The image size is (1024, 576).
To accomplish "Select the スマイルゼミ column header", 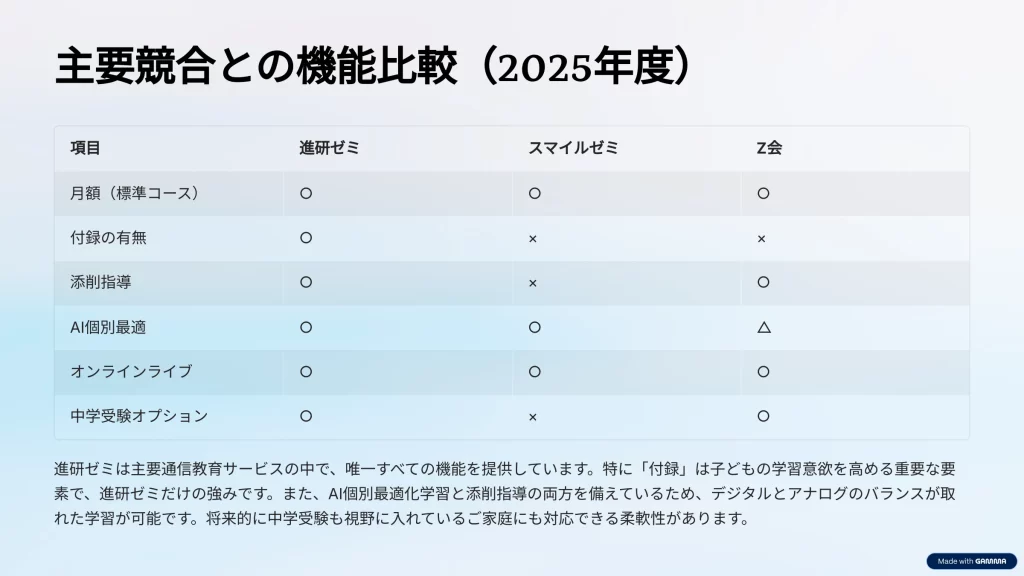I will 573,148.
